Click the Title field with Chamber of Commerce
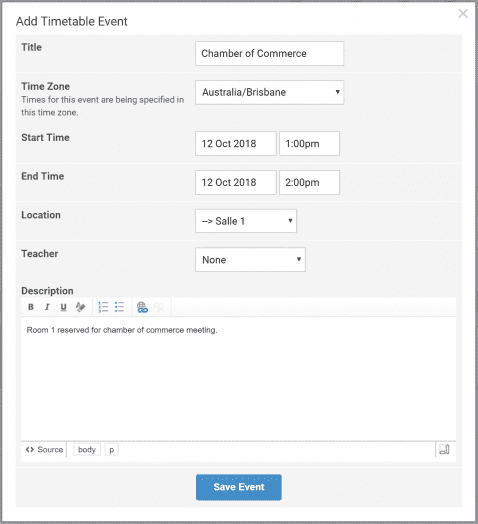Viewport: 478px width, 524px height. [269, 53]
